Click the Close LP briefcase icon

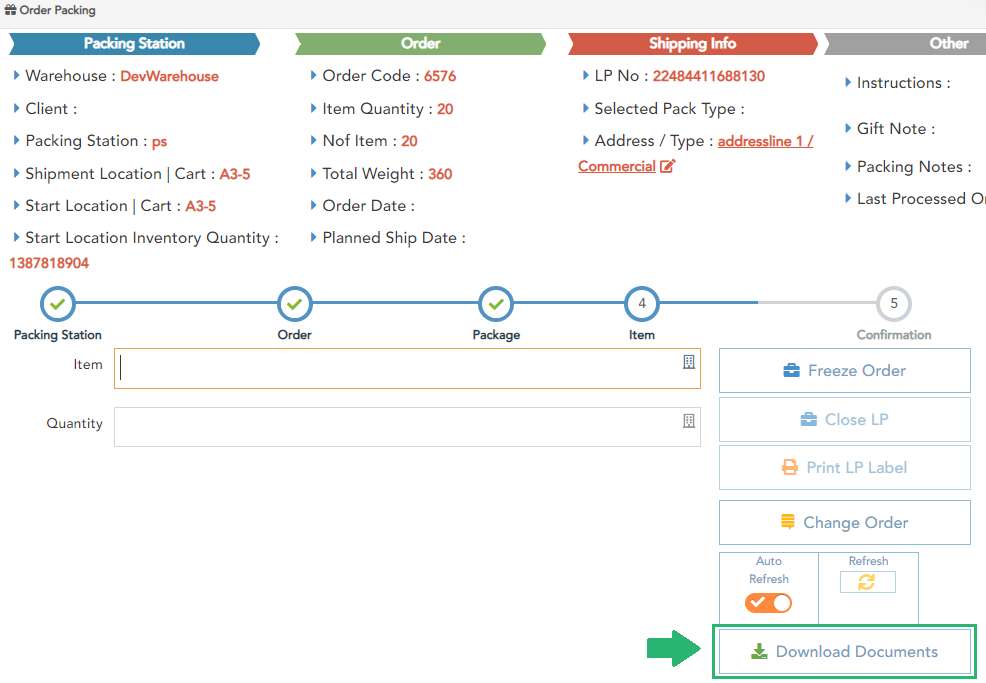pos(808,419)
